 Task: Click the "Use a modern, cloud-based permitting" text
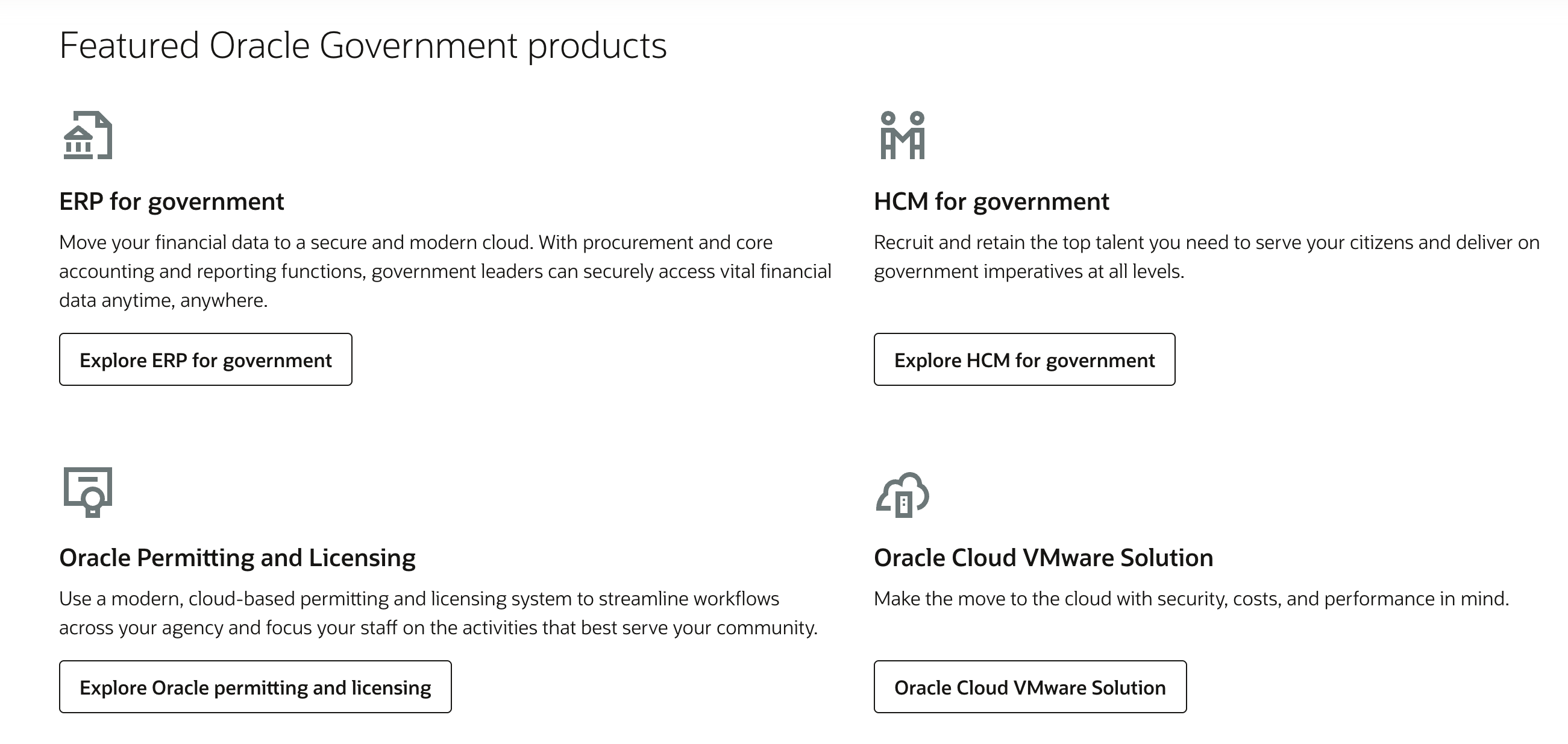click(x=438, y=613)
